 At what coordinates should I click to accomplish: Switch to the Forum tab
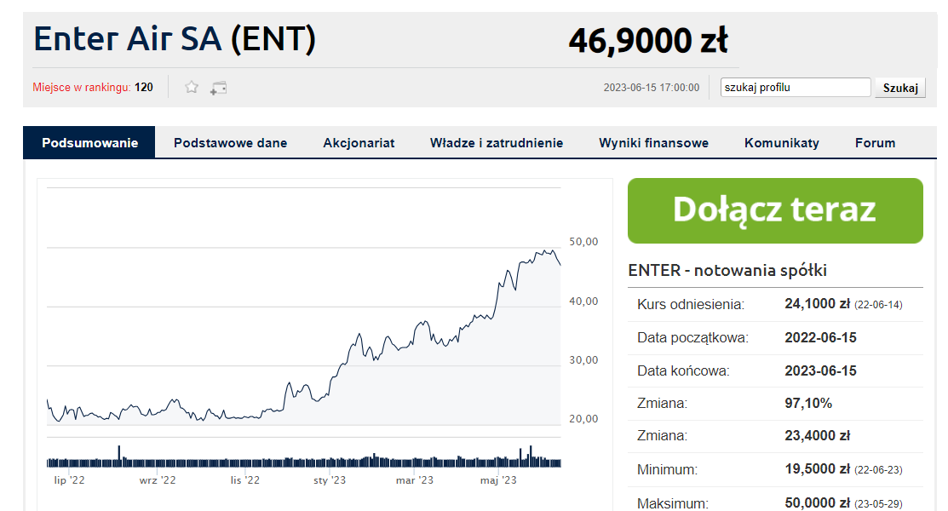point(875,143)
